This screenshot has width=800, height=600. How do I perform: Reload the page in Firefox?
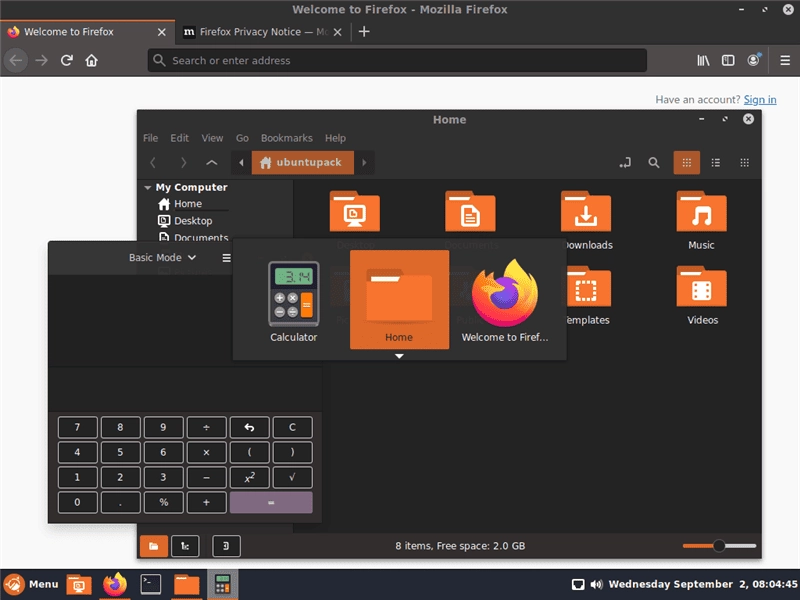coord(67,60)
